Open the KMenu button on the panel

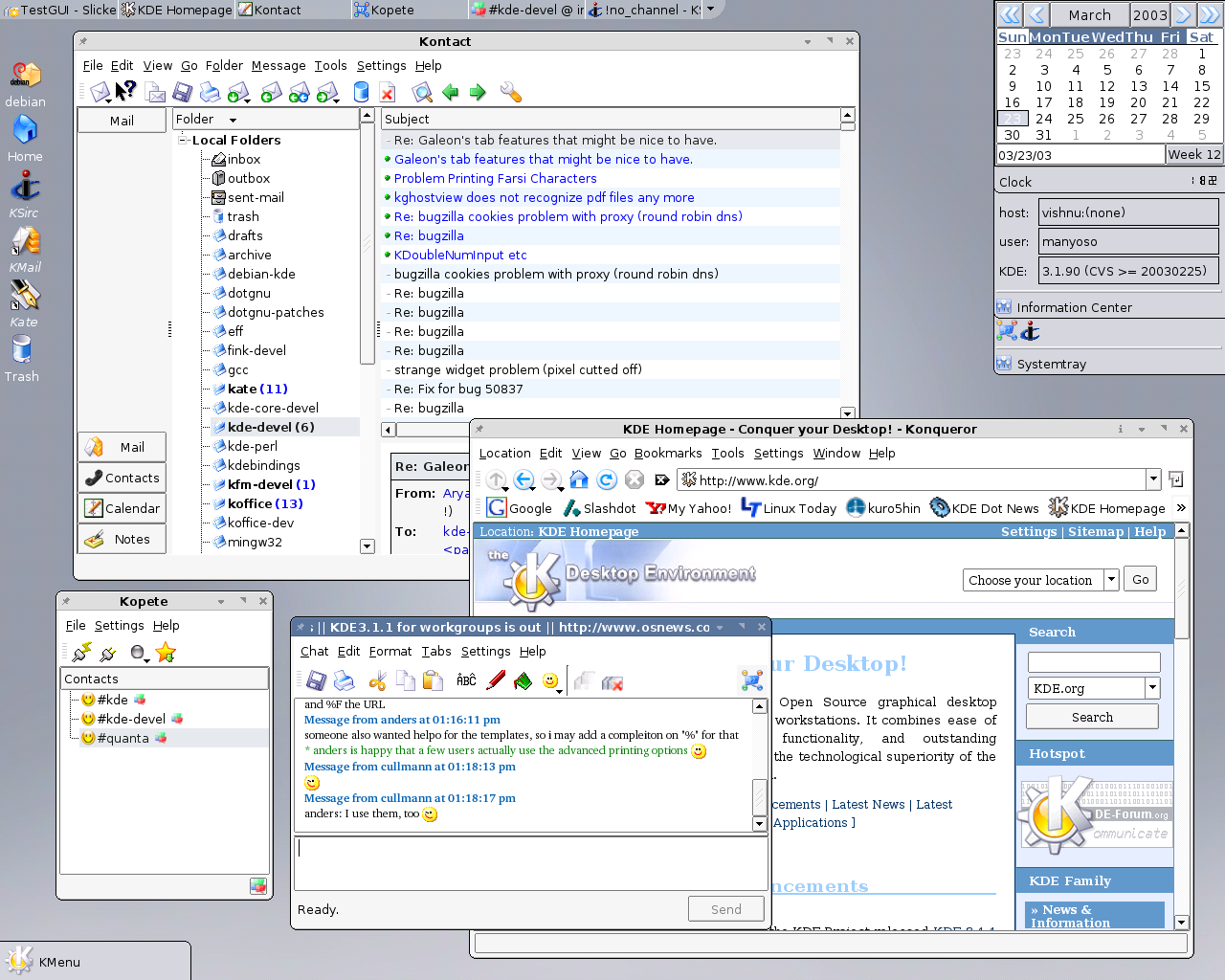[x=95, y=961]
